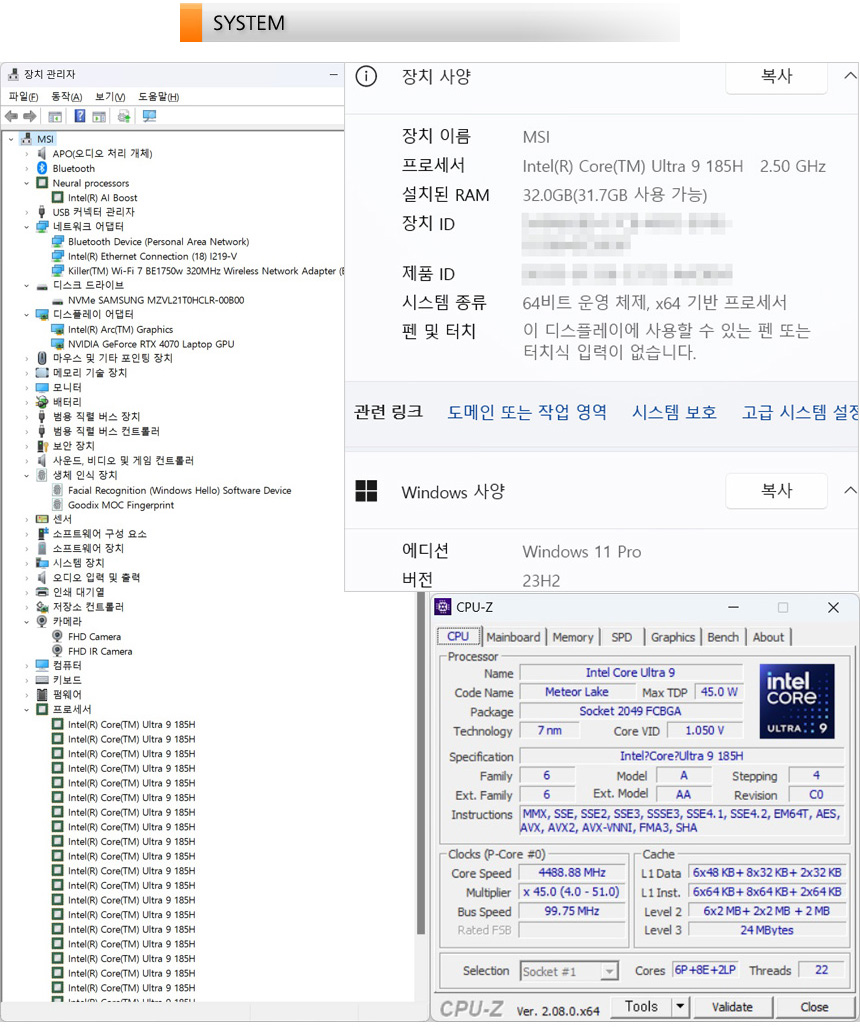Screen dimensions: 860x1027
Task: Click the monitor scan-hardware icon in the toolbar
Action: [149, 117]
